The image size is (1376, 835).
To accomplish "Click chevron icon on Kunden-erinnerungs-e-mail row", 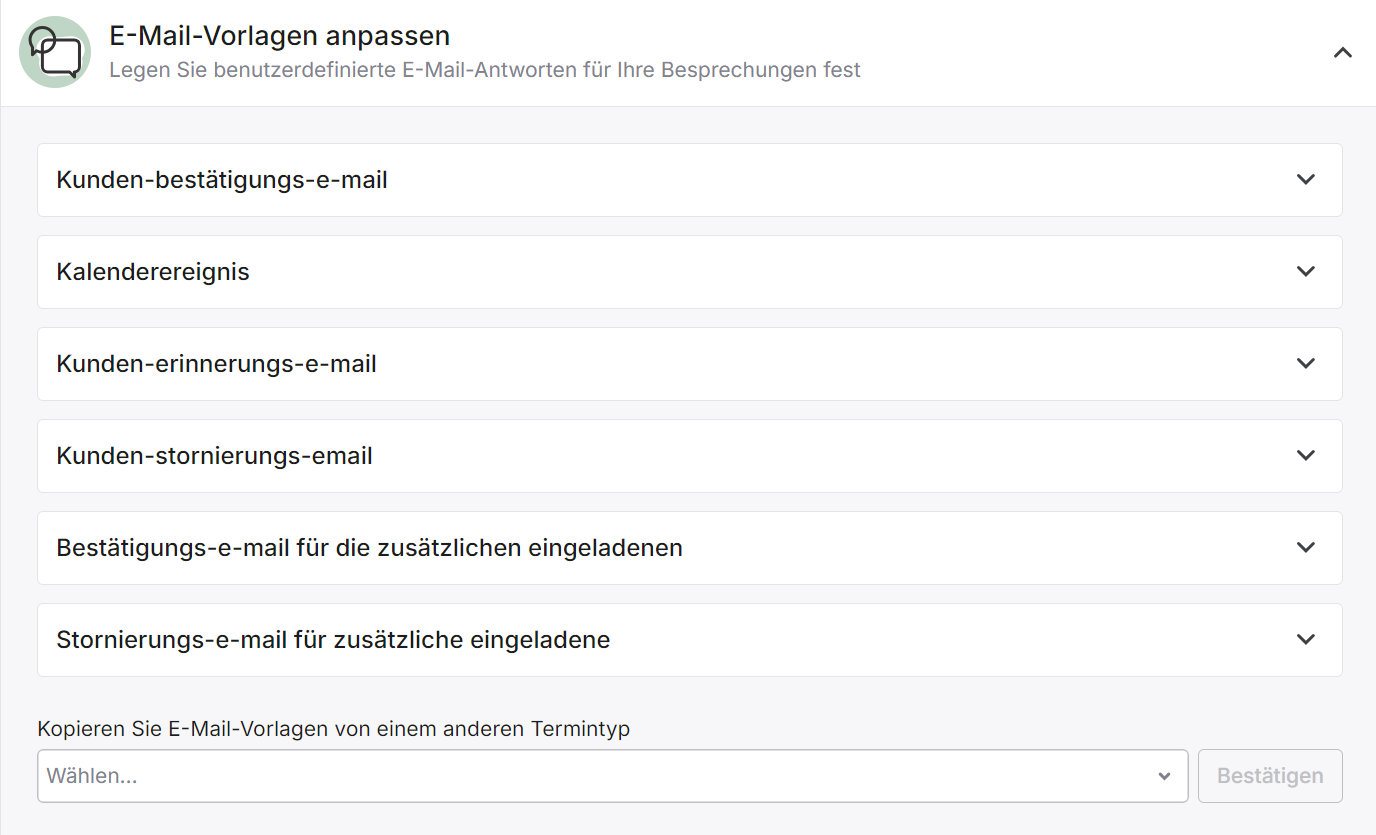I will click(x=1305, y=364).
